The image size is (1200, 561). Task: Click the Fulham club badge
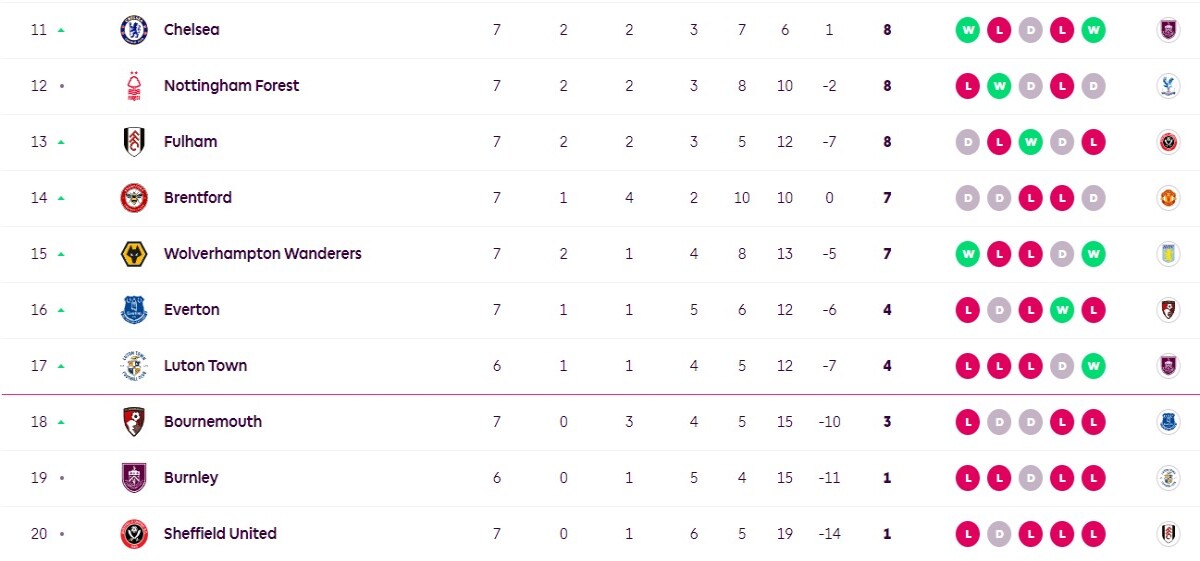click(x=134, y=142)
